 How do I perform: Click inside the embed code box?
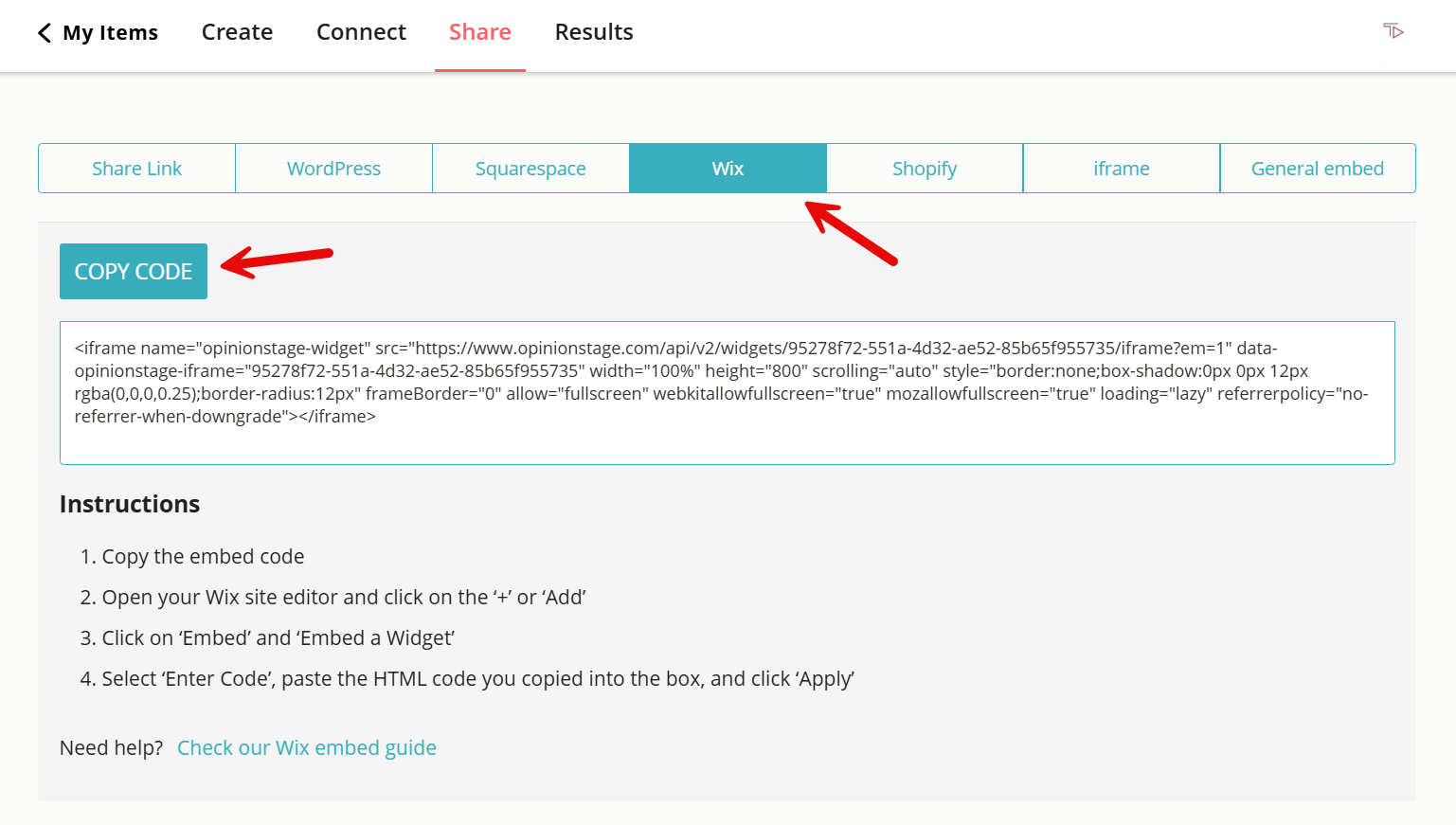click(x=727, y=392)
